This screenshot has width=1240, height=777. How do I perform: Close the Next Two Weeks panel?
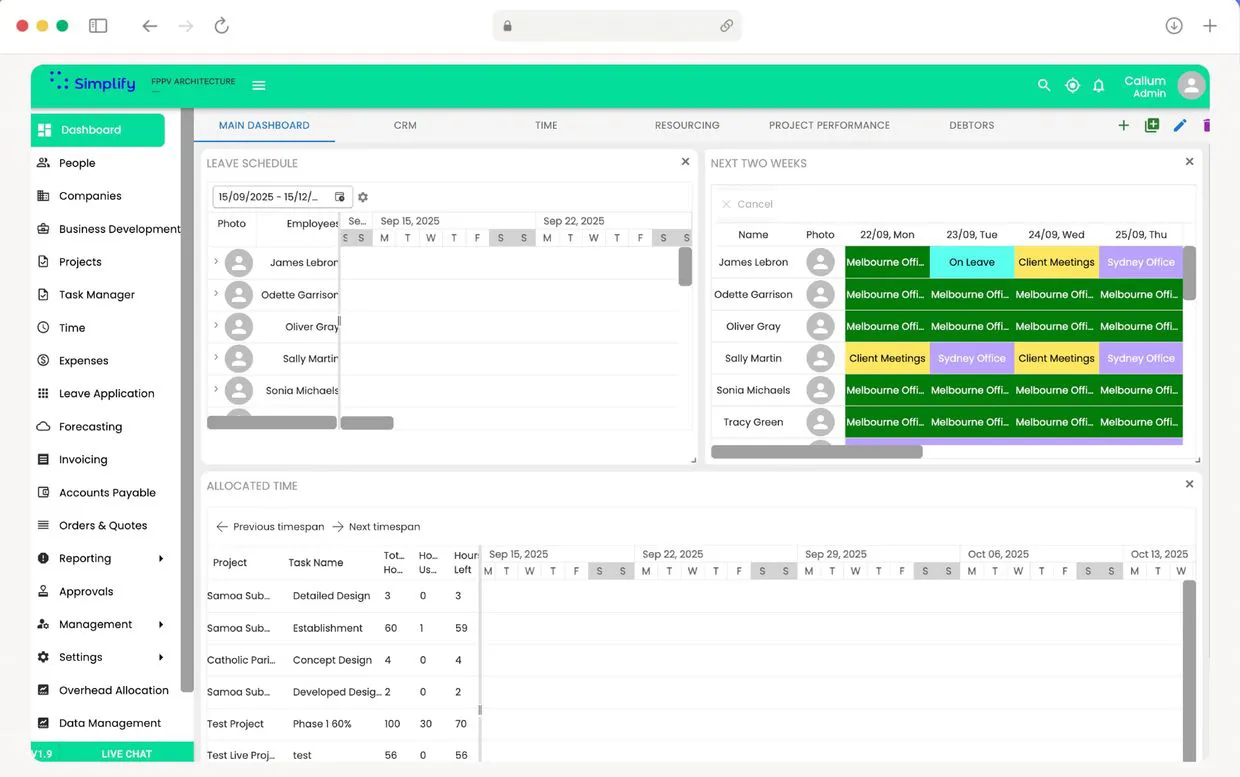coord(1189,162)
